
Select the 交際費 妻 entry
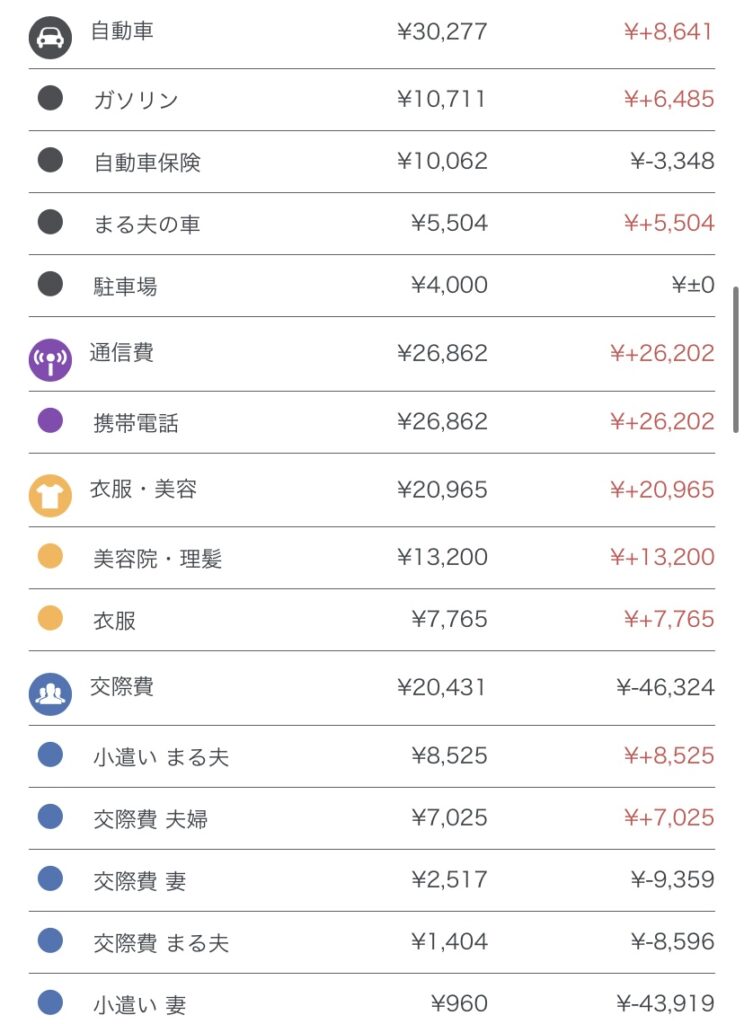(x=140, y=881)
